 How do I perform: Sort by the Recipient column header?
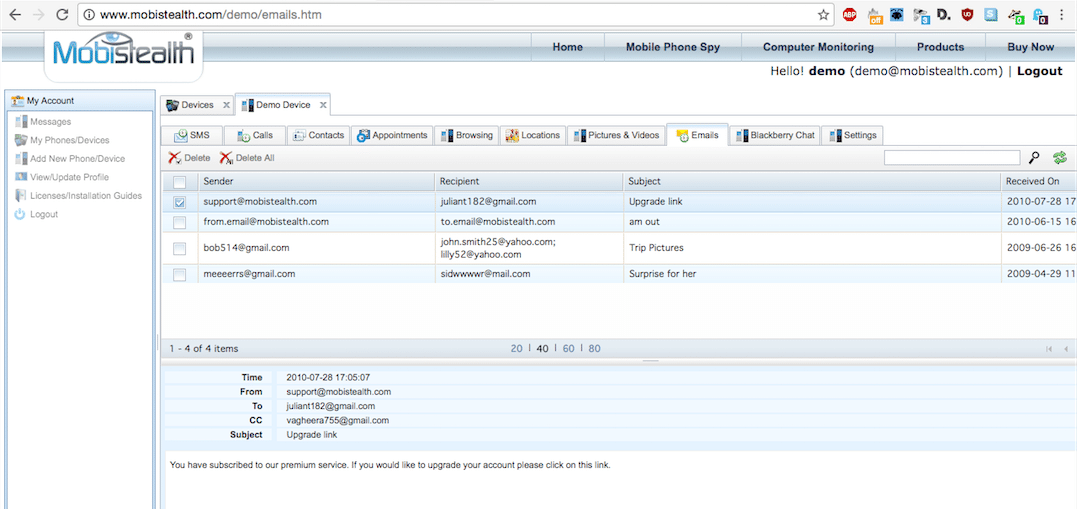[x=530, y=182]
